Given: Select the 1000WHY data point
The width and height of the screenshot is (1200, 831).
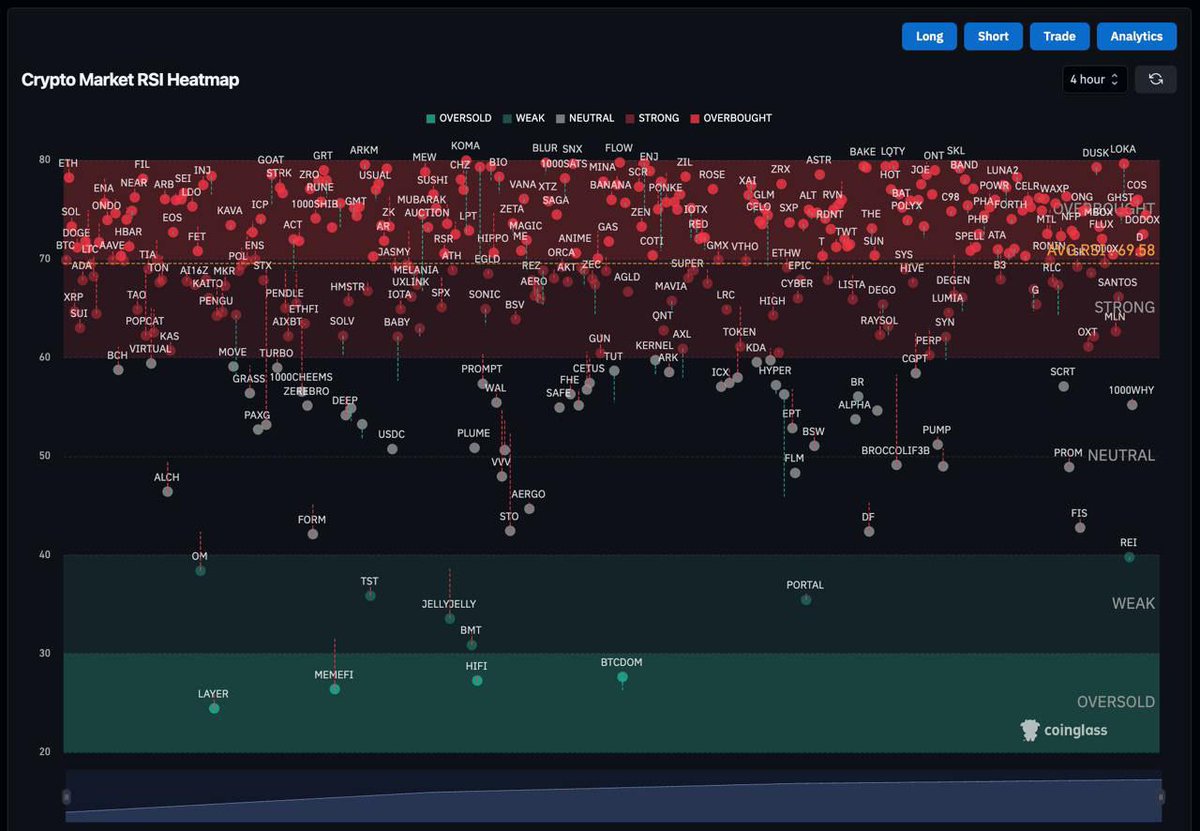Looking at the screenshot, I should click(x=1132, y=404).
